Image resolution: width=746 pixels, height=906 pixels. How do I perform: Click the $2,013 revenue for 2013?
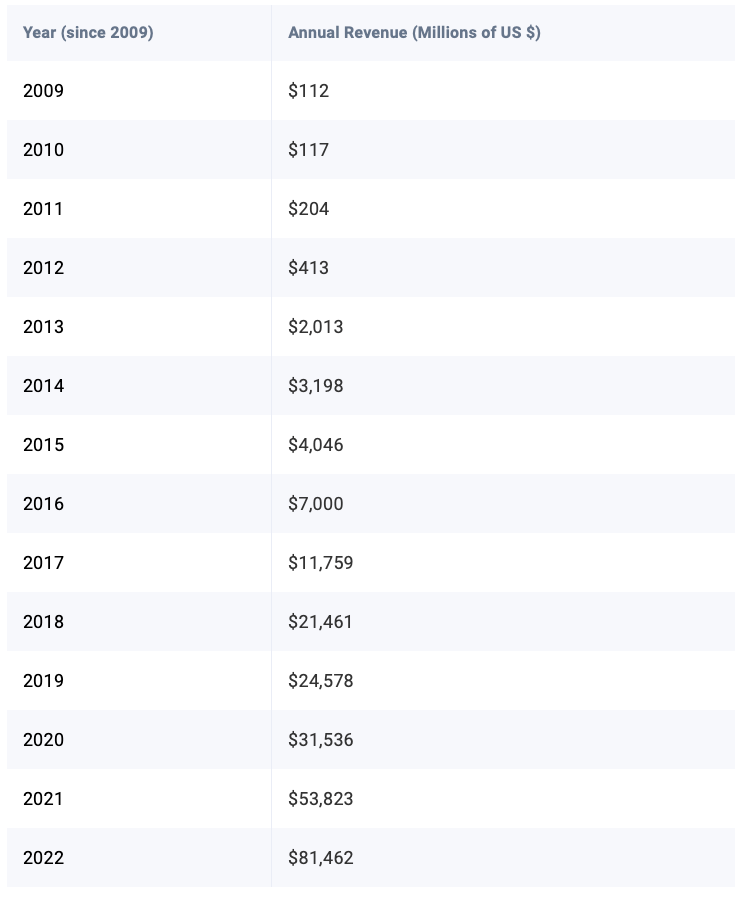tap(316, 326)
